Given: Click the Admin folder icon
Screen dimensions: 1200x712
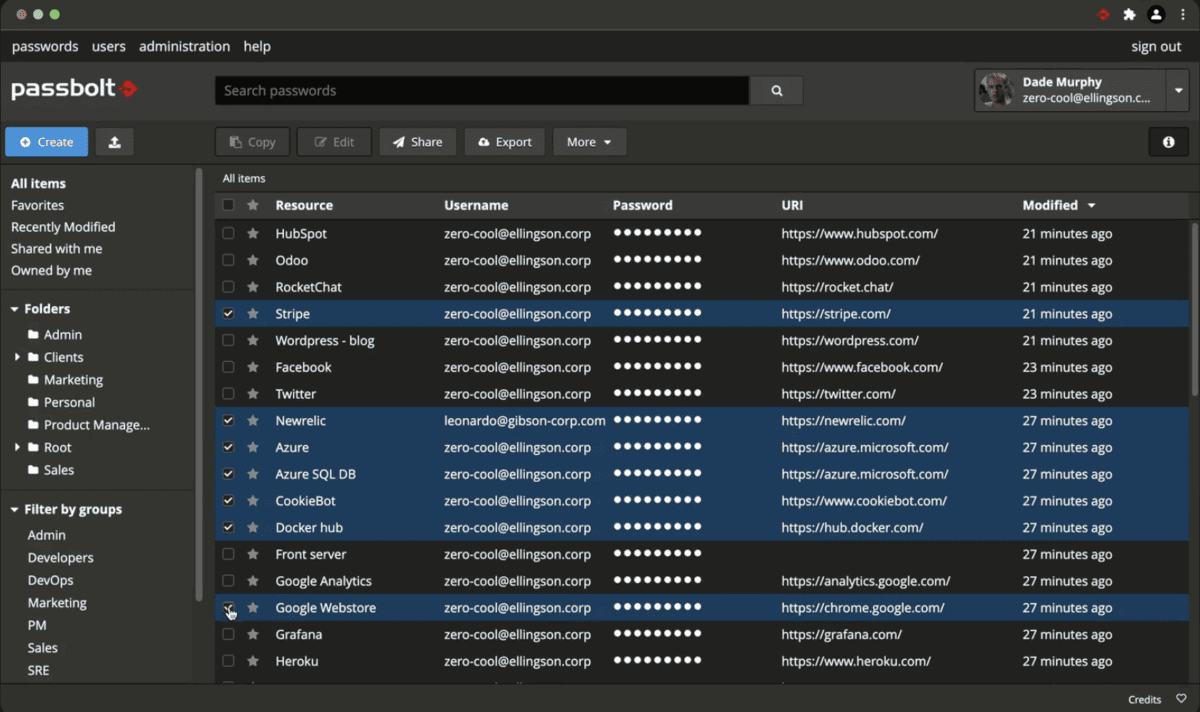Looking at the screenshot, I should pyautogui.click(x=33, y=335).
